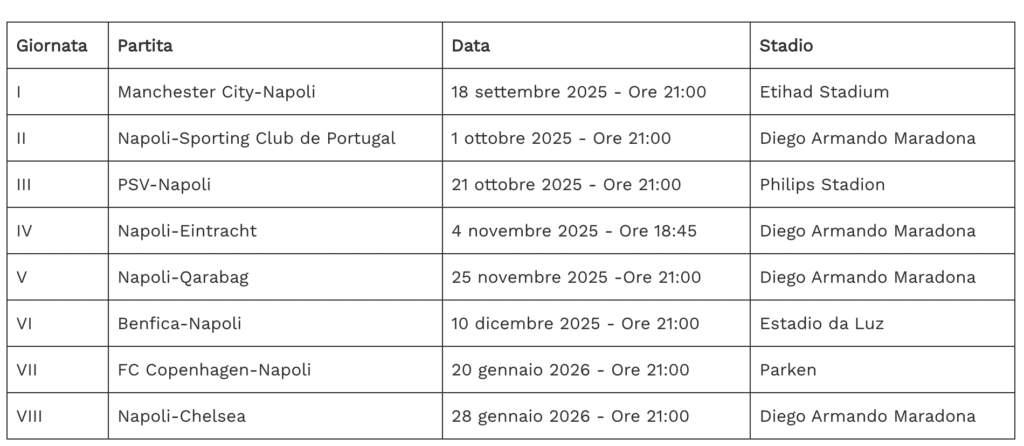Click the 10 dicembre 2025 date cell
Screen dimensions: 1024x446
point(576,323)
